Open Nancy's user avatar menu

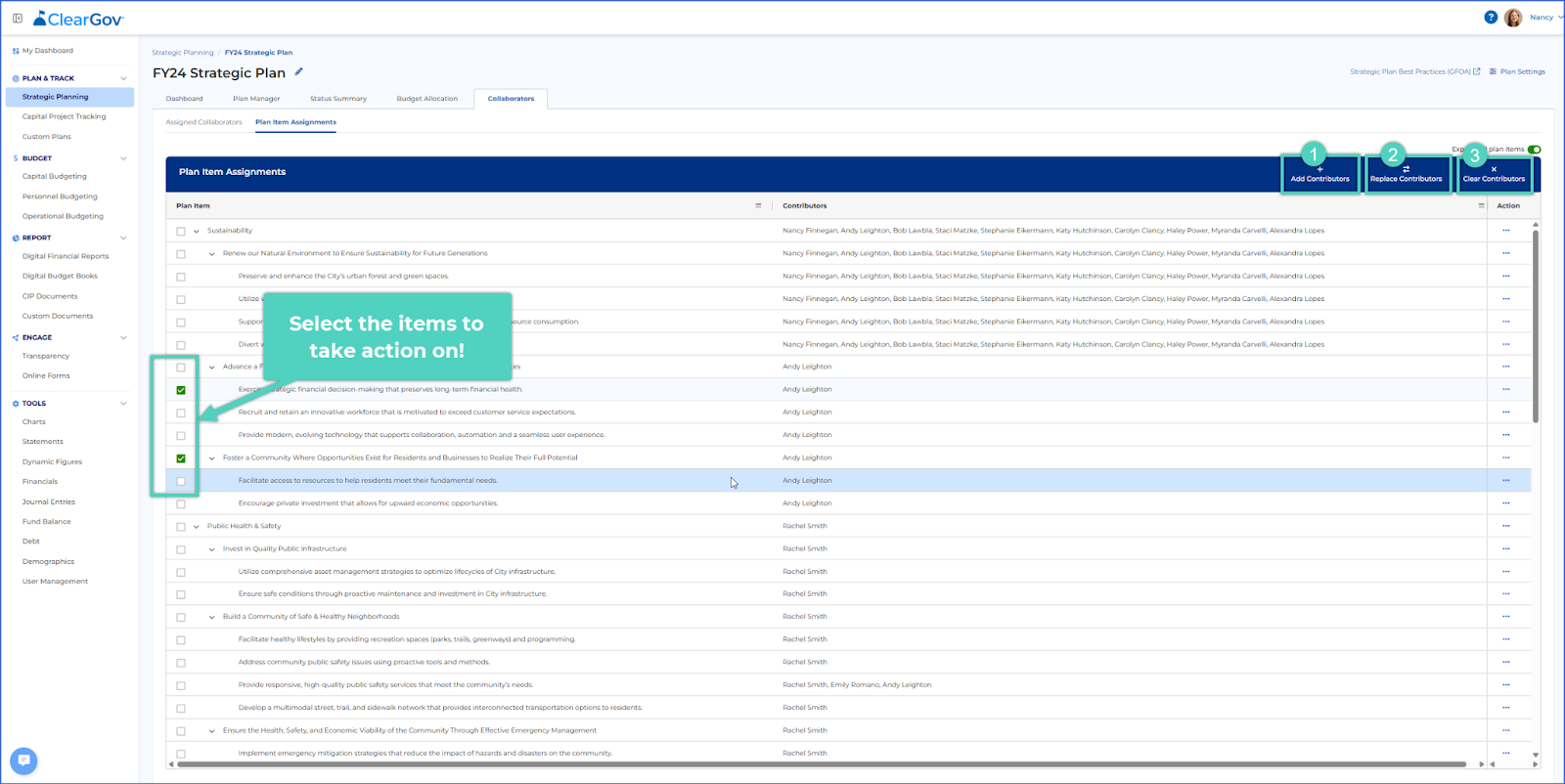tap(1513, 18)
